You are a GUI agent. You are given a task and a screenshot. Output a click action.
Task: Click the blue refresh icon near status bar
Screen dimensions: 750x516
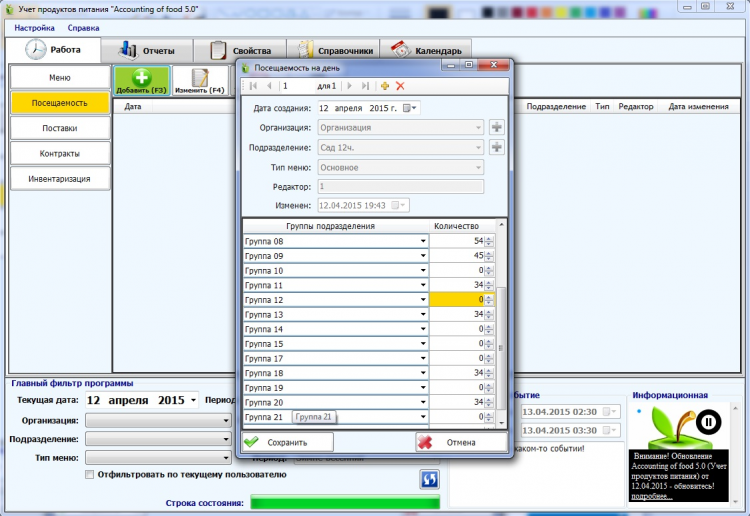point(430,479)
